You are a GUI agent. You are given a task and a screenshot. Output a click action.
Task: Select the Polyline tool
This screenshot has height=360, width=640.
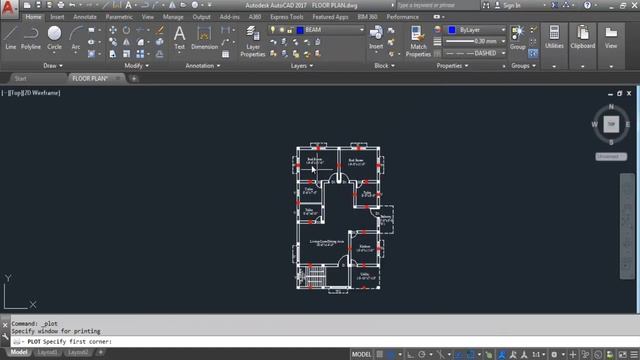point(31,38)
